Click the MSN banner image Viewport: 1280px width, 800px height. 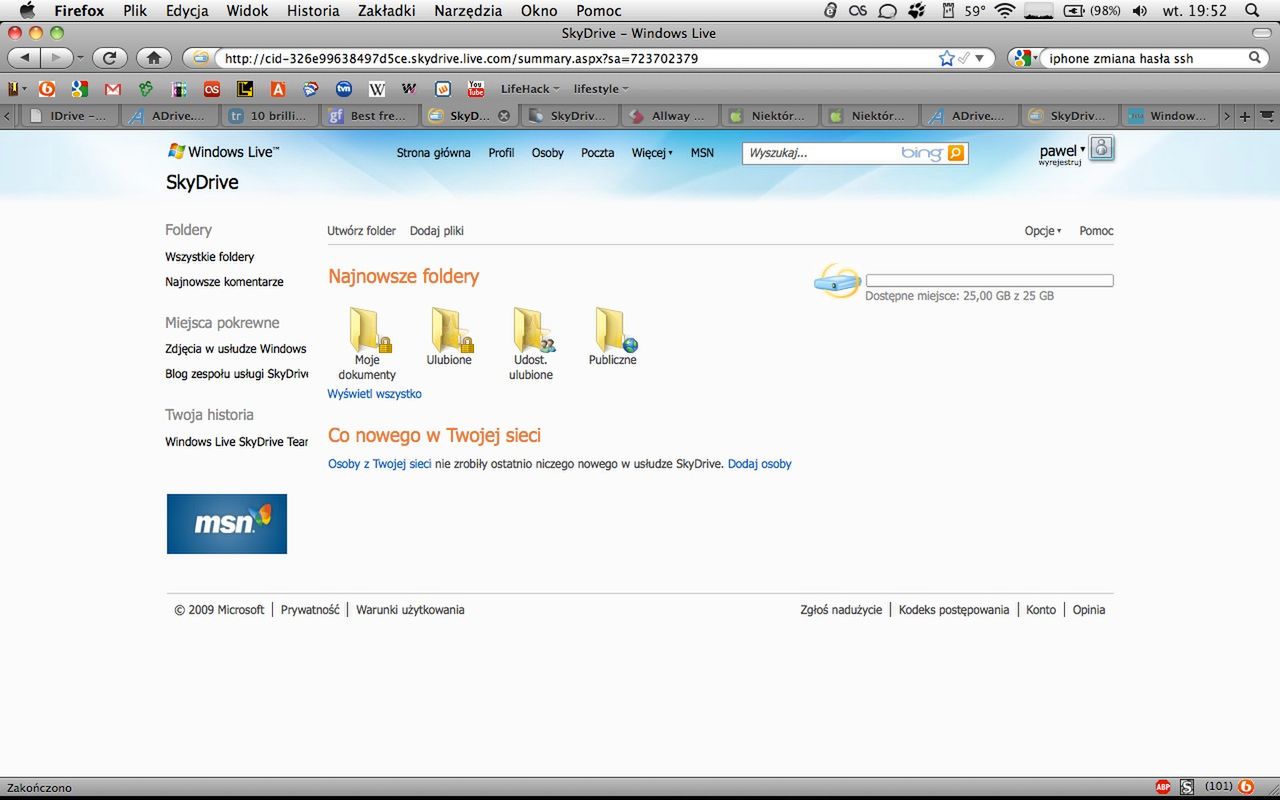coord(227,524)
